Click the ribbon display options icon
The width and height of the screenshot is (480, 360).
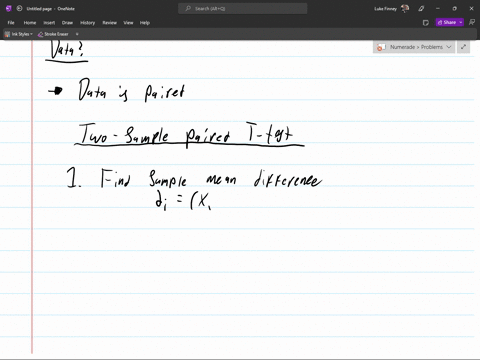[x=472, y=22]
